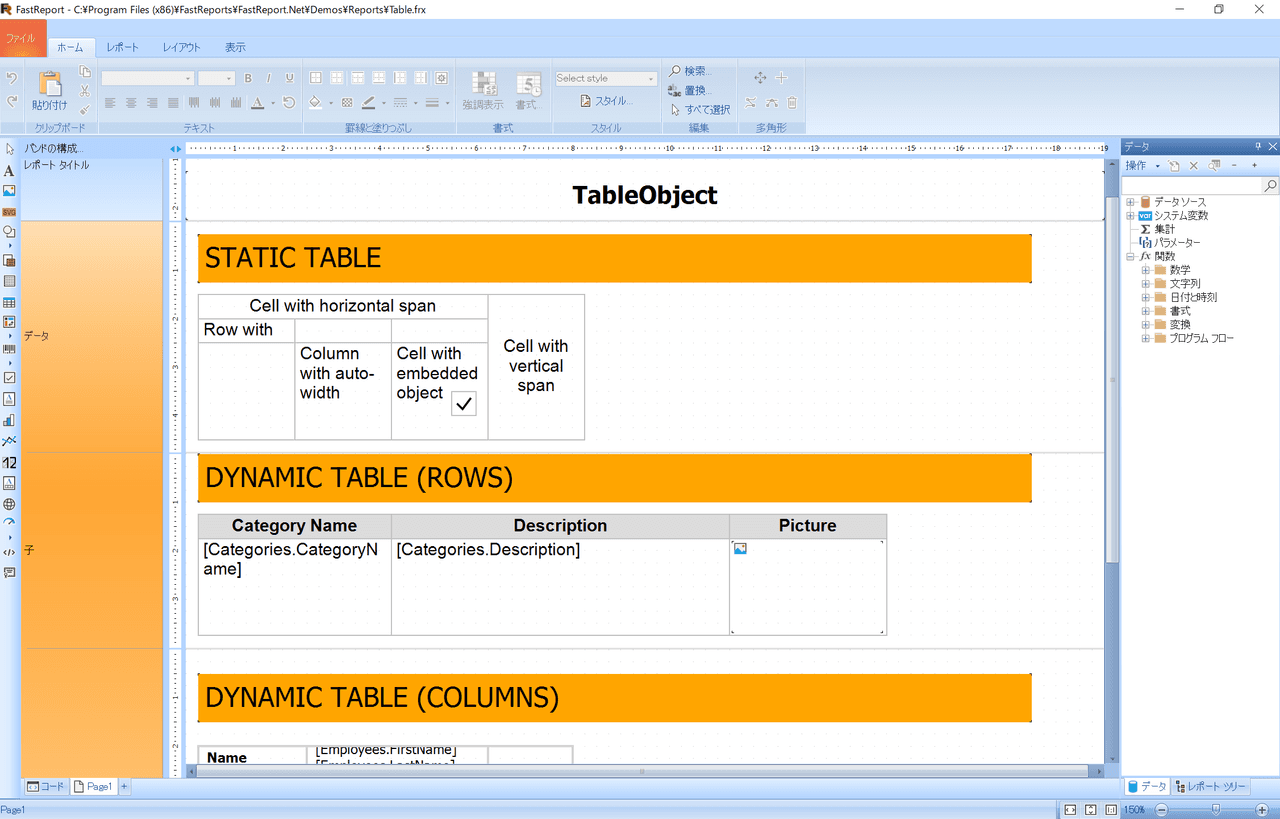Click バンドの構成 configure bands button

tap(55, 149)
